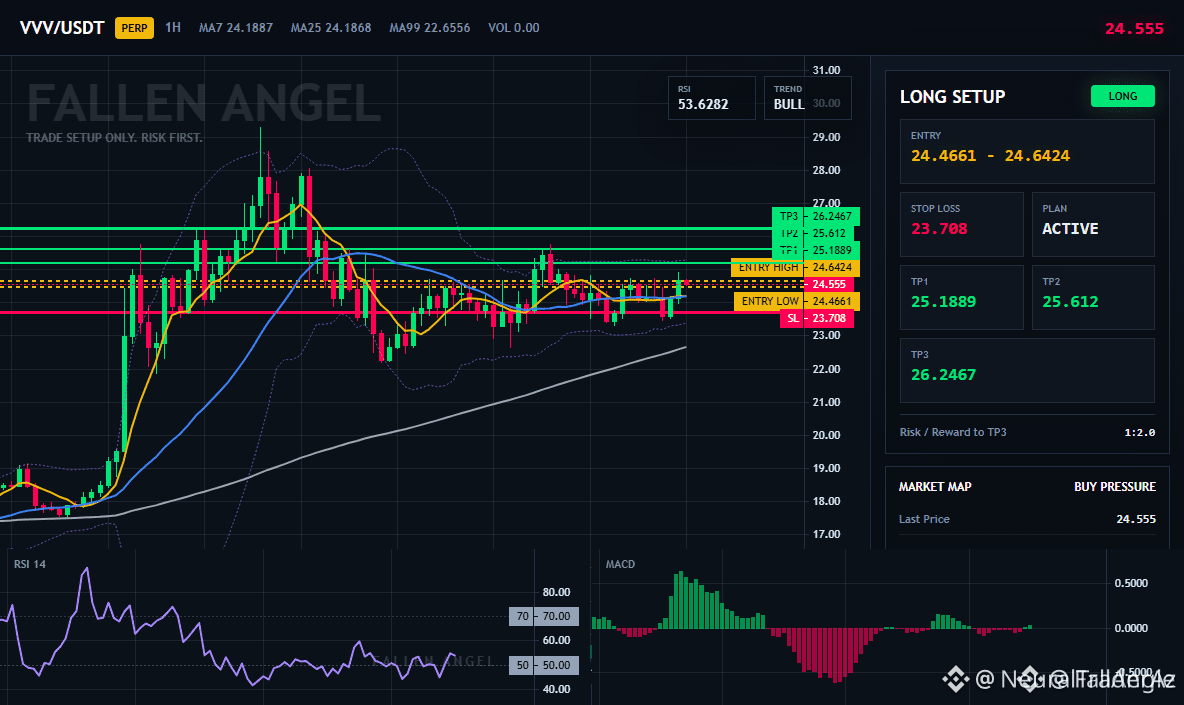Click the TP2 25.612 price tag

click(816, 233)
